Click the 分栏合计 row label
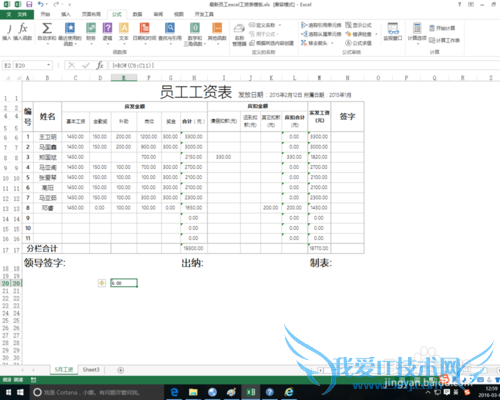Image resolution: width=500 pixels, height=400 pixels. click(42, 248)
